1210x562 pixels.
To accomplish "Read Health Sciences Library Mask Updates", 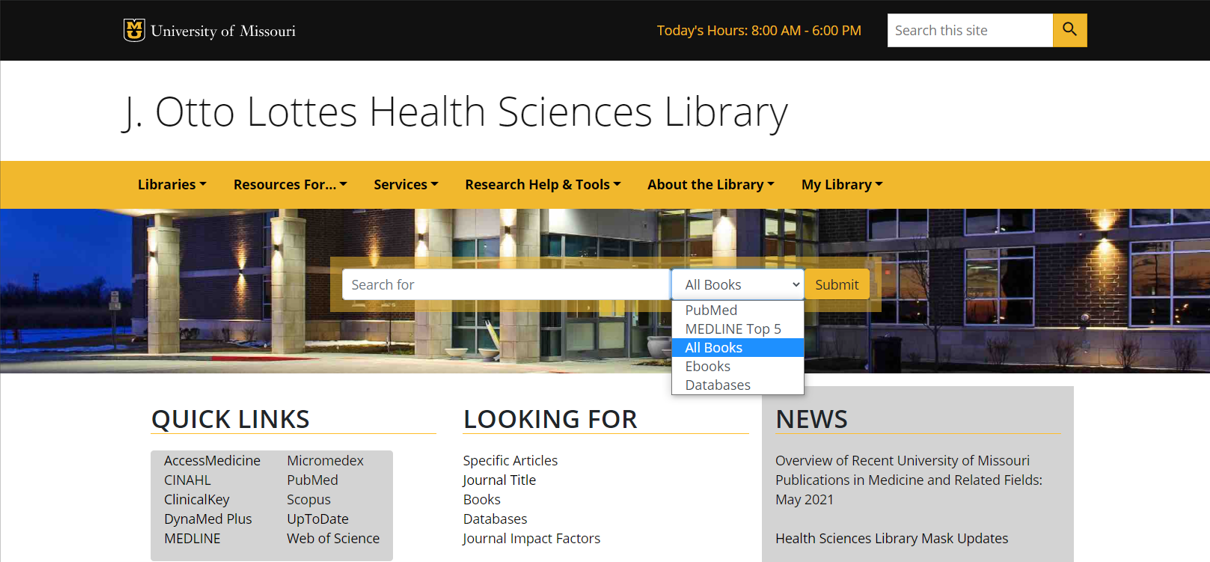I will [891, 538].
